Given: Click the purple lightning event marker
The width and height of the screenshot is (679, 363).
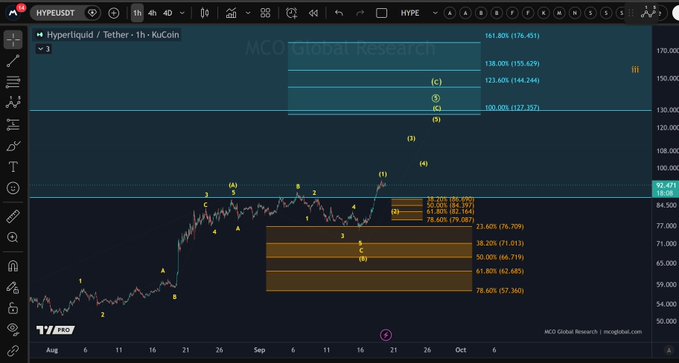Looking at the screenshot, I should [x=386, y=335].
